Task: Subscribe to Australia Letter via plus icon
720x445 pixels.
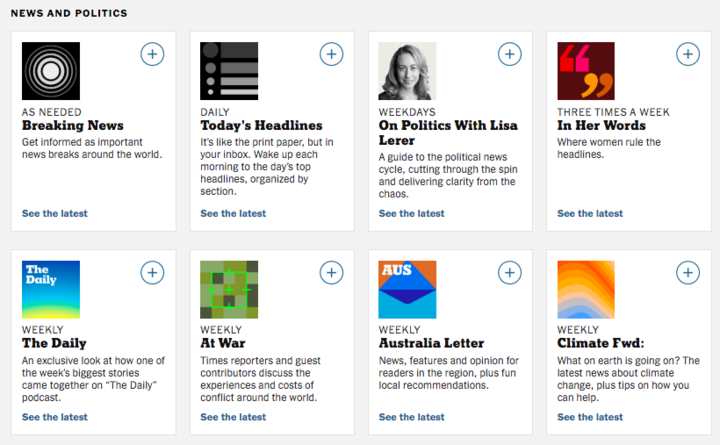Action: point(510,273)
